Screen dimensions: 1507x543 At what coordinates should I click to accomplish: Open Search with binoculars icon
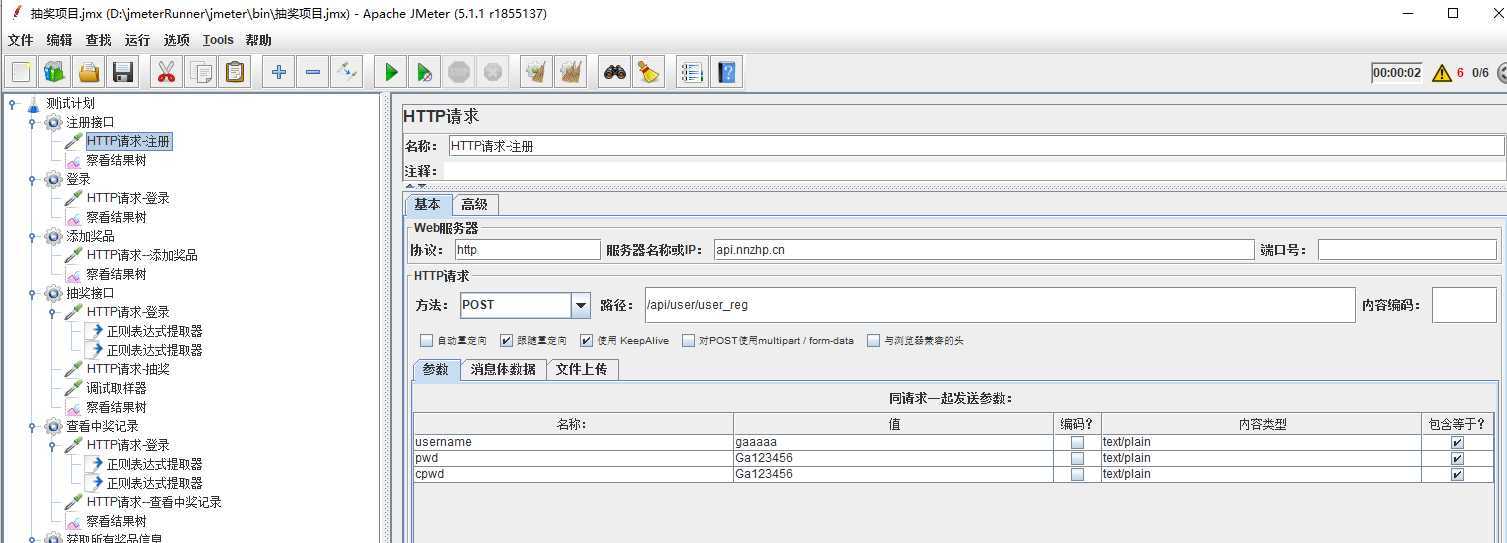pyautogui.click(x=615, y=72)
